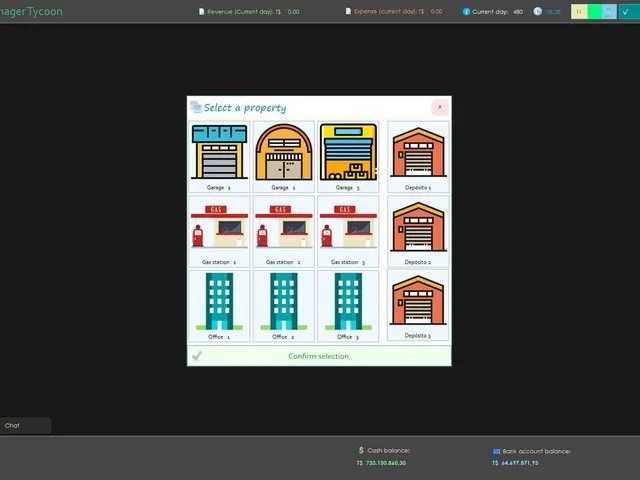
Task: Select the Depósito 3 property
Action: (x=418, y=305)
